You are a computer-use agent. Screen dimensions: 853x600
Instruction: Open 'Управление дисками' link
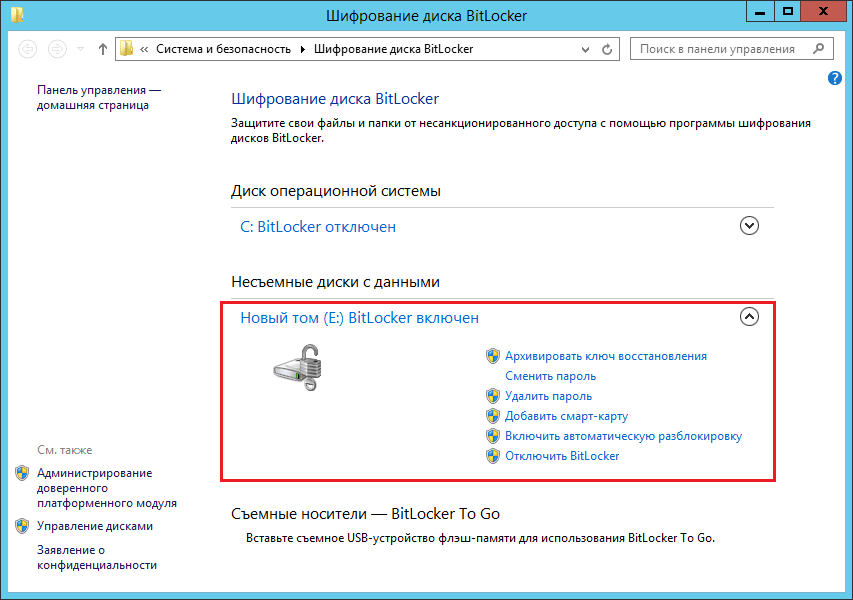tap(95, 526)
